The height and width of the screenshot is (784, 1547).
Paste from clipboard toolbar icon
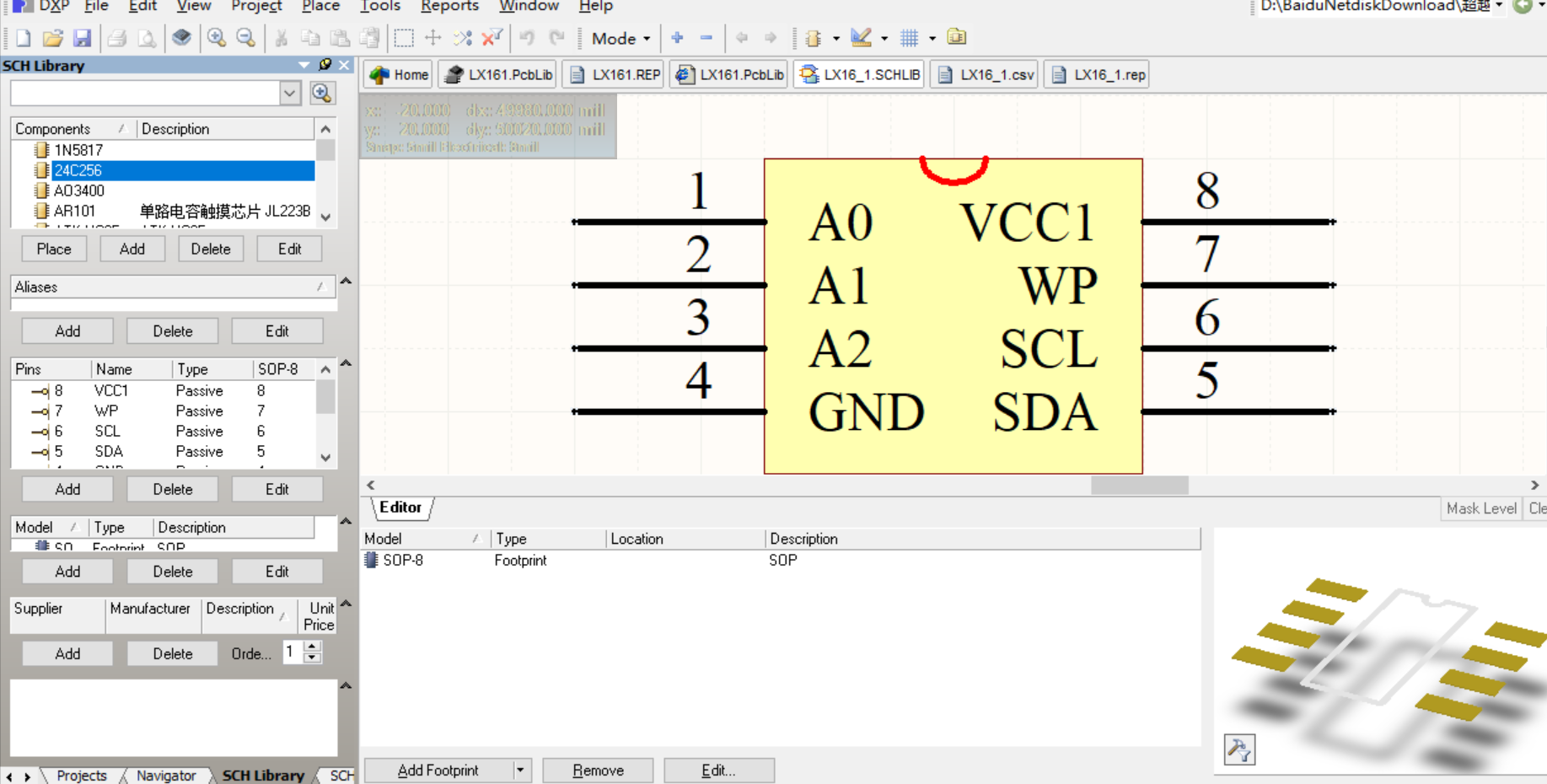pos(340,38)
